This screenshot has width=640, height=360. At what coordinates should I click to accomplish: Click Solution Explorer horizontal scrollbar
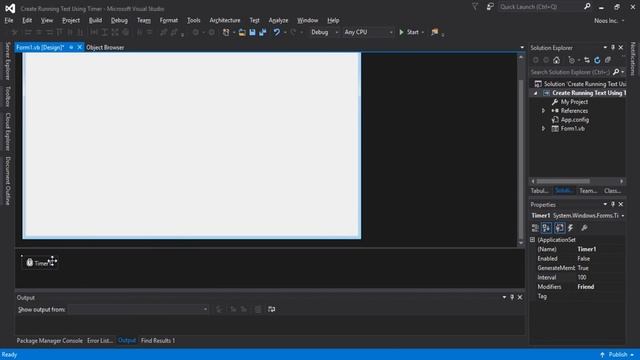coord(563,181)
